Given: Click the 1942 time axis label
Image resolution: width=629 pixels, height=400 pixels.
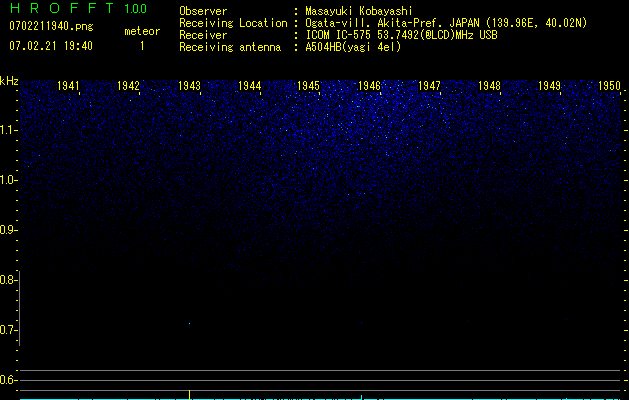Looking at the screenshot, I should tap(128, 85).
